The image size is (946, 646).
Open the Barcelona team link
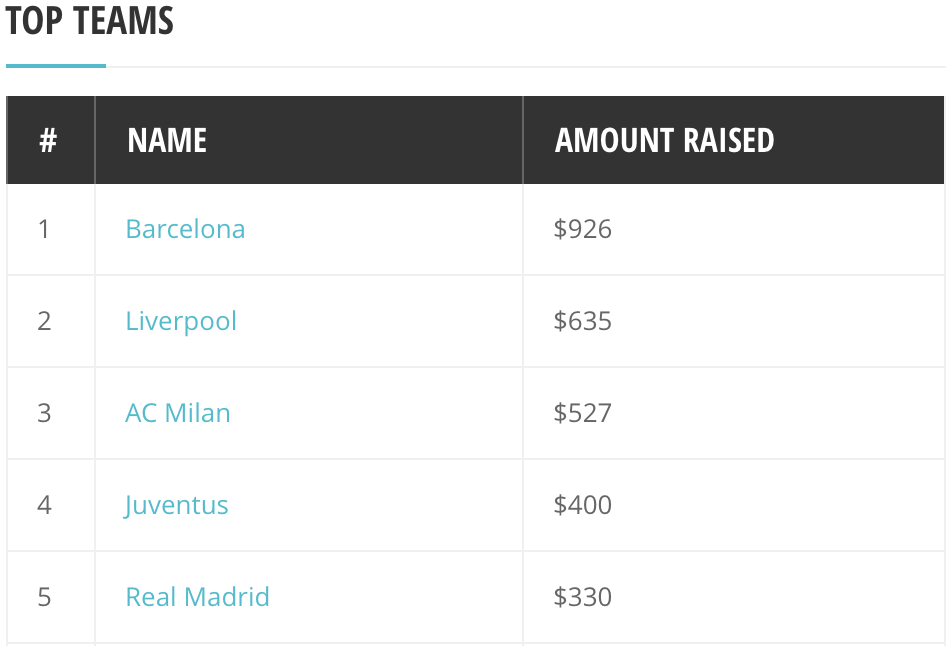click(x=185, y=229)
